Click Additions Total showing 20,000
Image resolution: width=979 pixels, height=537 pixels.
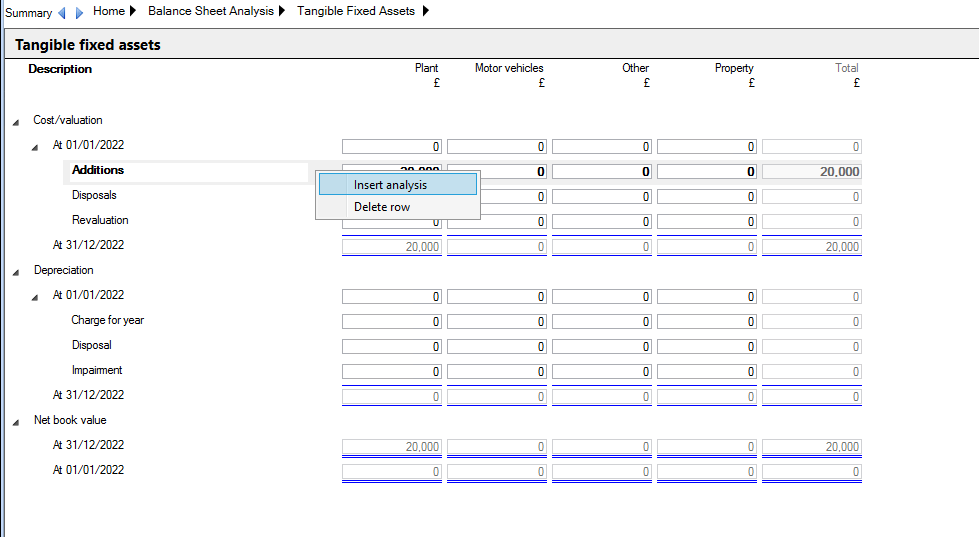click(812, 172)
